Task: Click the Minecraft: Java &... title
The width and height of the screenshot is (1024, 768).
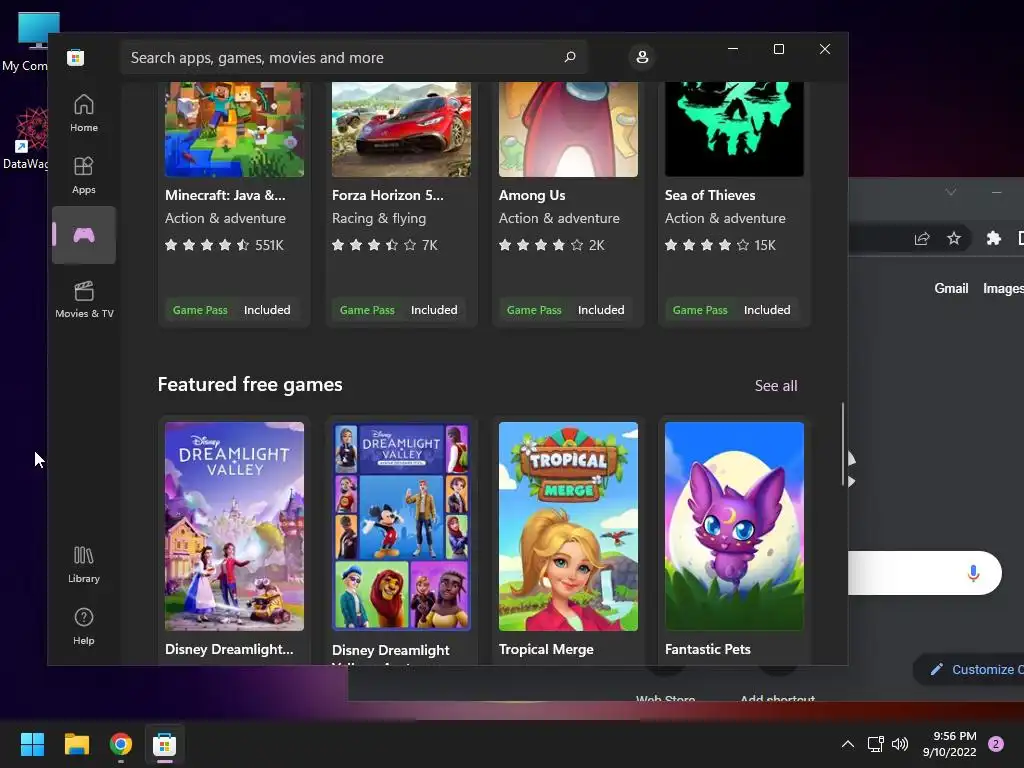Action: coord(225,195)
